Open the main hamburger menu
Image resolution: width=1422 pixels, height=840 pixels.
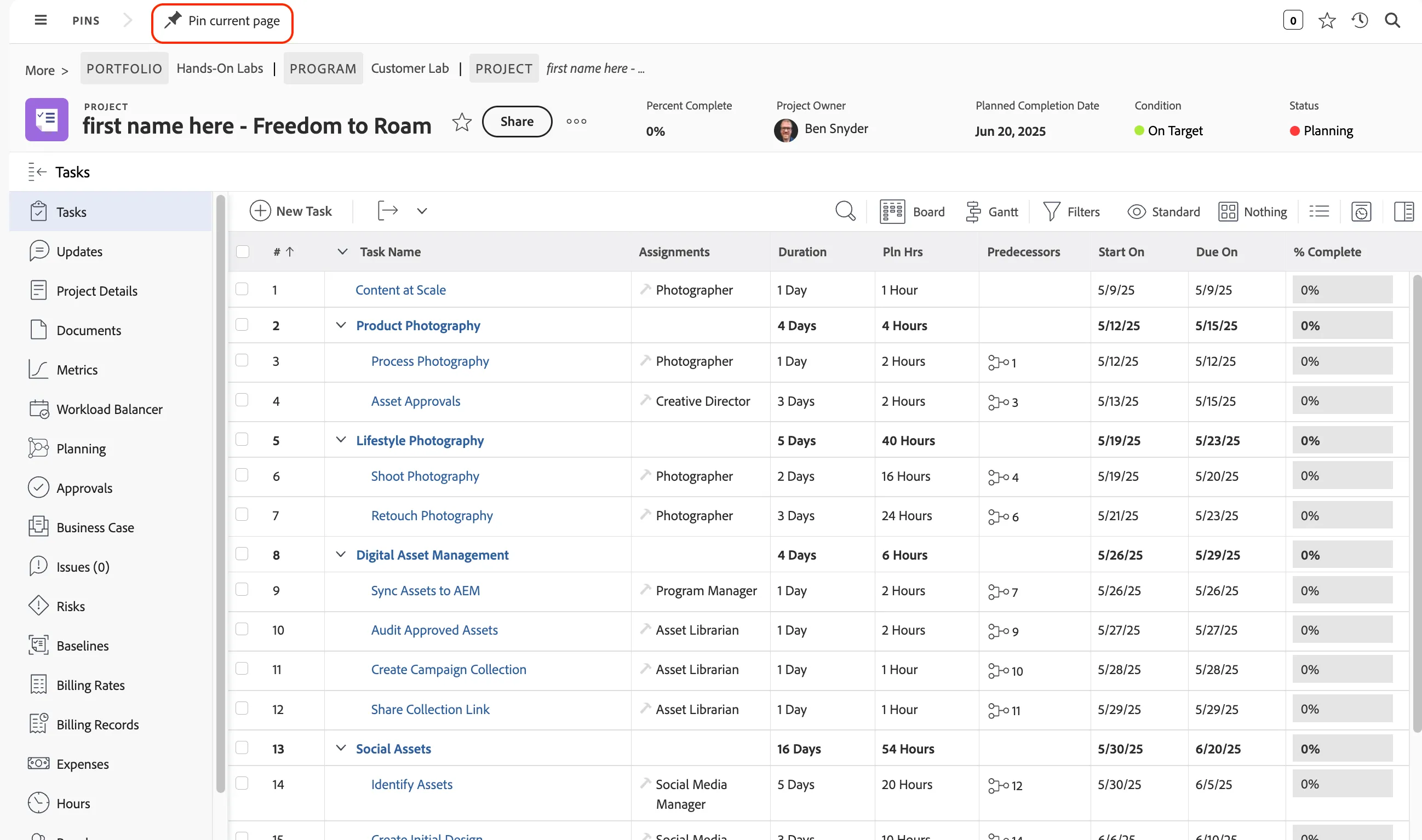(x=40, y=20)
